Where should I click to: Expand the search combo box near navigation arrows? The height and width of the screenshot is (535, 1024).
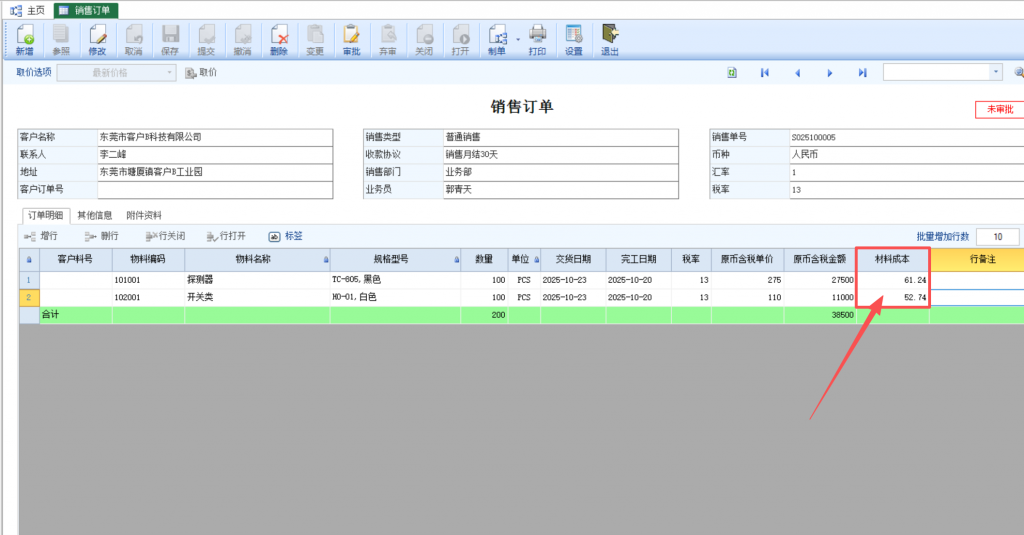[995, 73]
